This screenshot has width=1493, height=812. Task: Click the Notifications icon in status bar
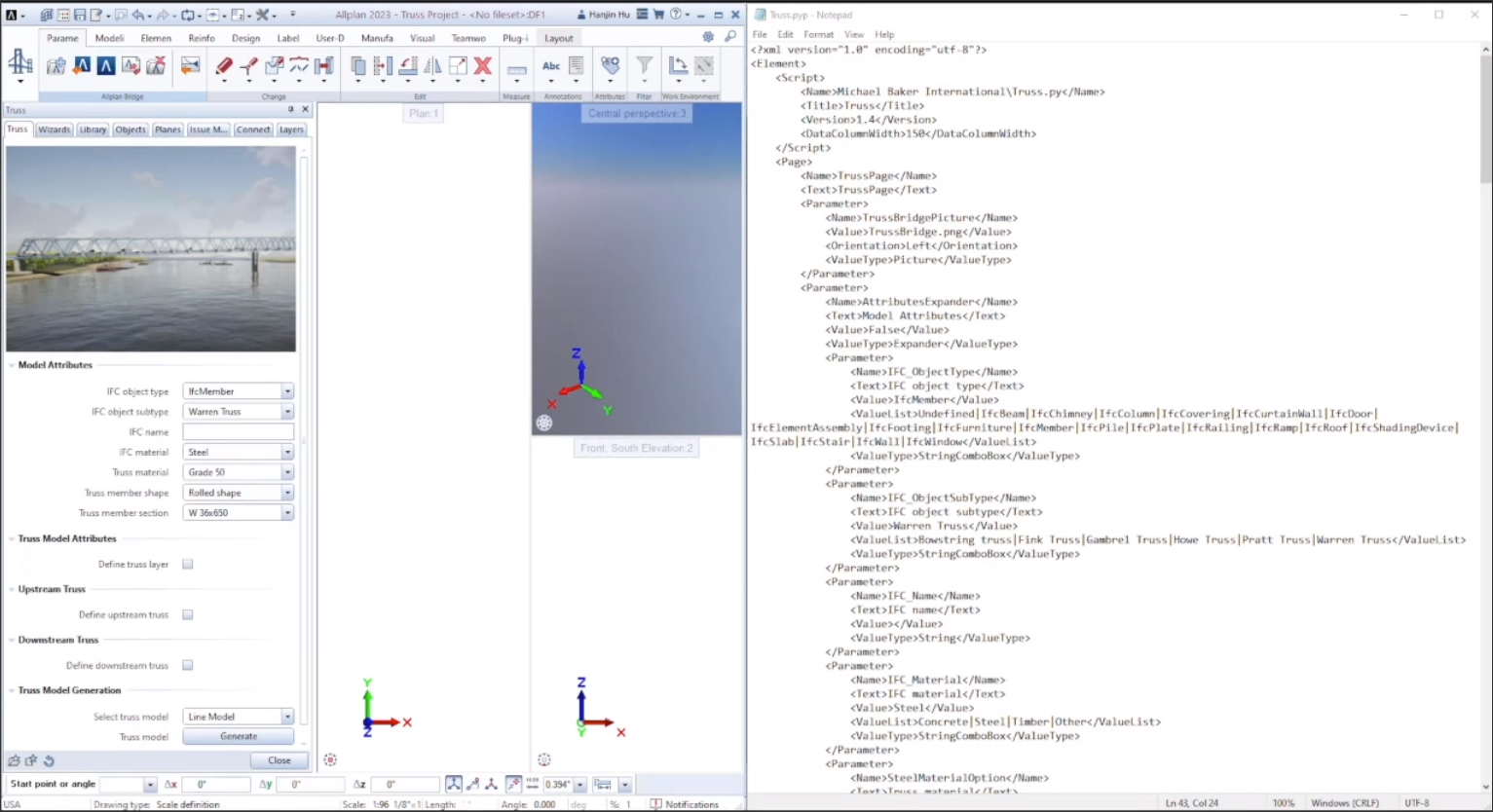(x=656, y=804)
